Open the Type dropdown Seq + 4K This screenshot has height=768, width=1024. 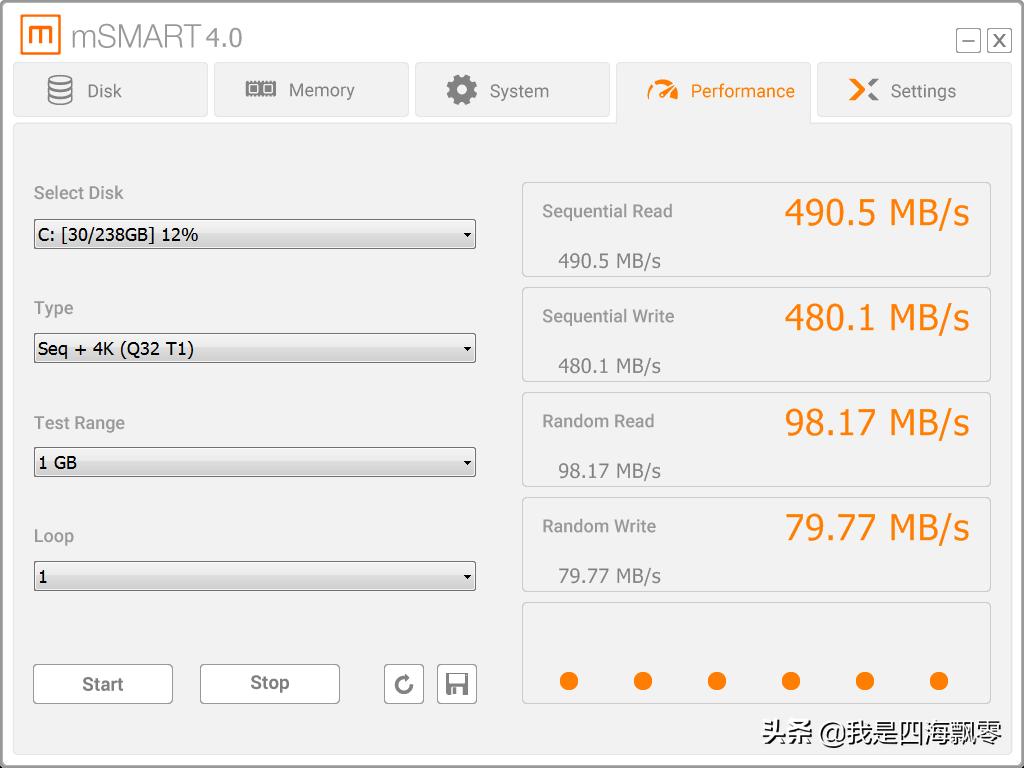(254, 349)
